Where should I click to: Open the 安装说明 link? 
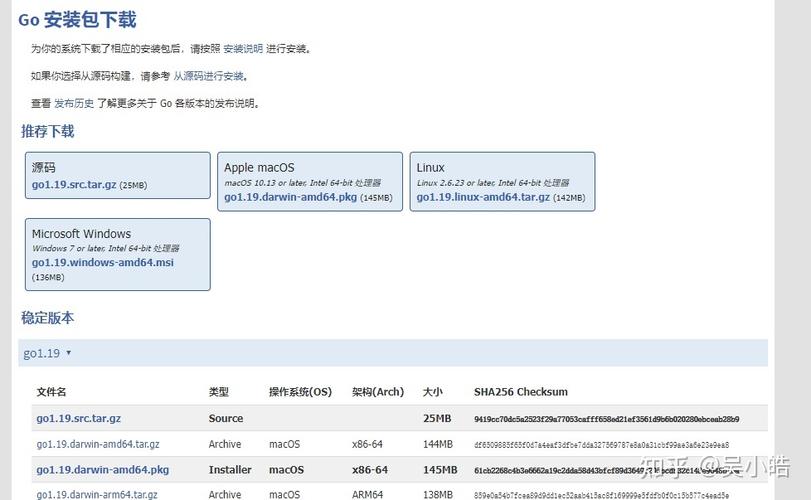click(x=243, y=49)
